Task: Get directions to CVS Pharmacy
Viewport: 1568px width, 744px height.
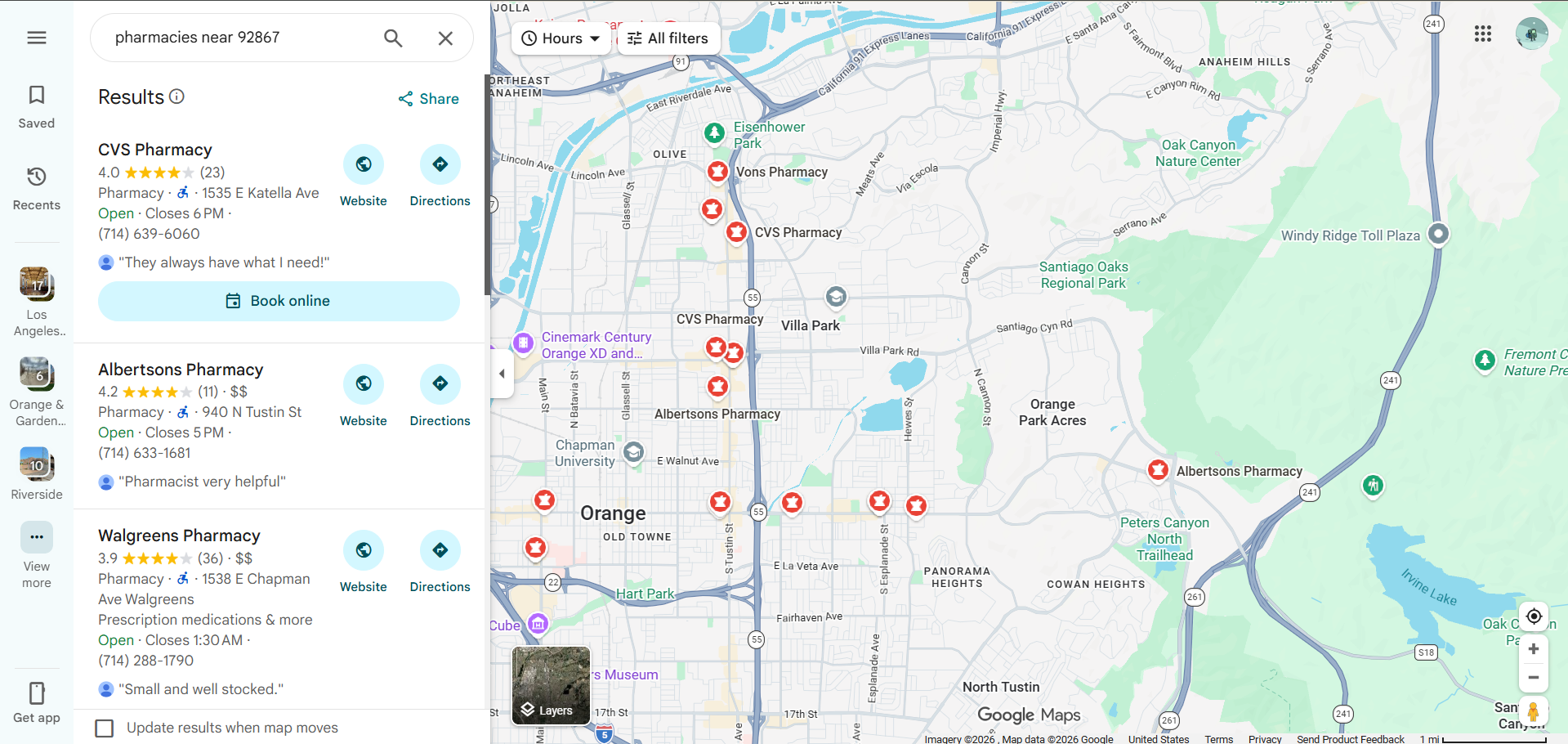Action: tap(440, 164)
